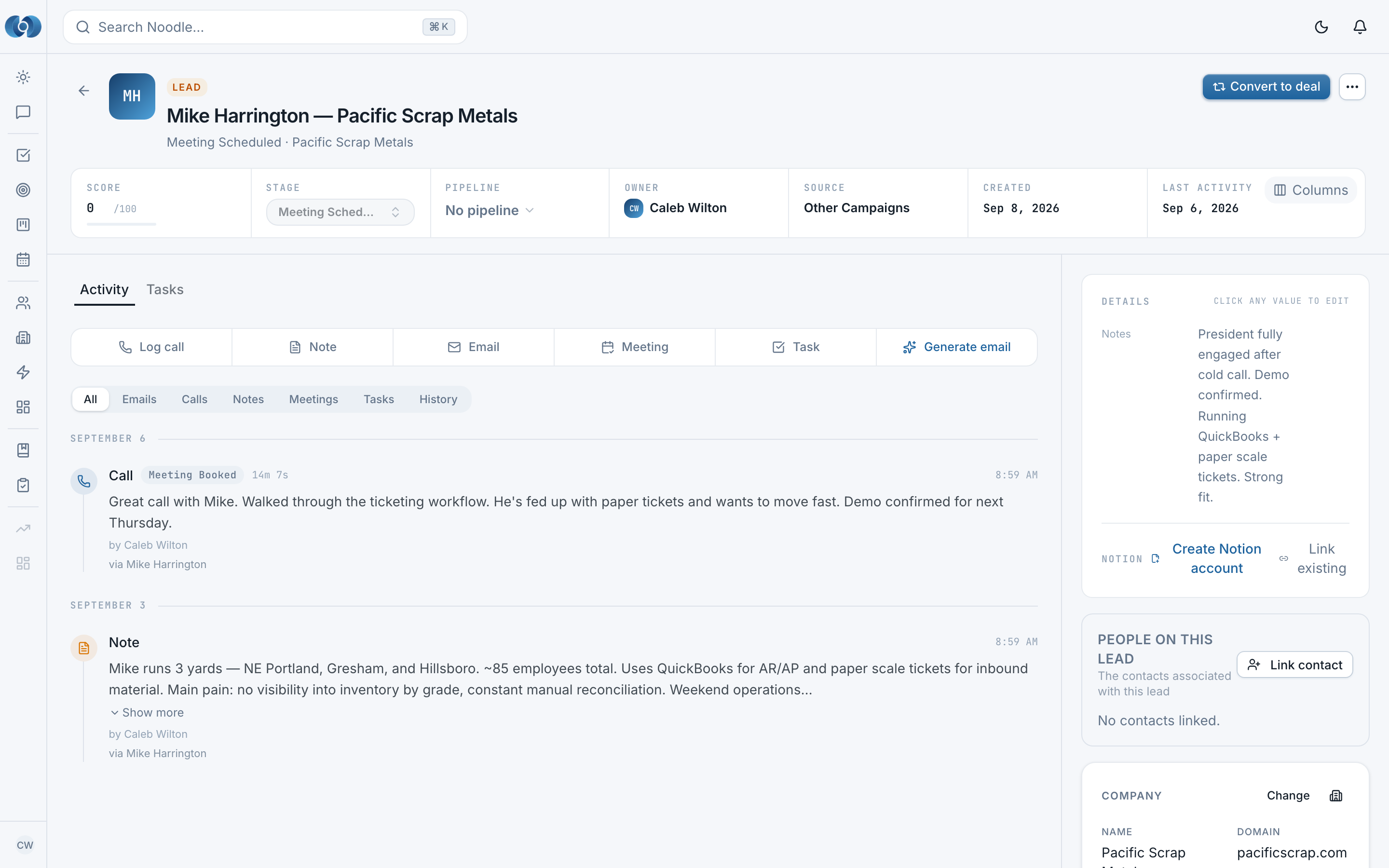Switch to the Tasks tab
This screenshot has width=1389, height=868.
tap(165, 289)
